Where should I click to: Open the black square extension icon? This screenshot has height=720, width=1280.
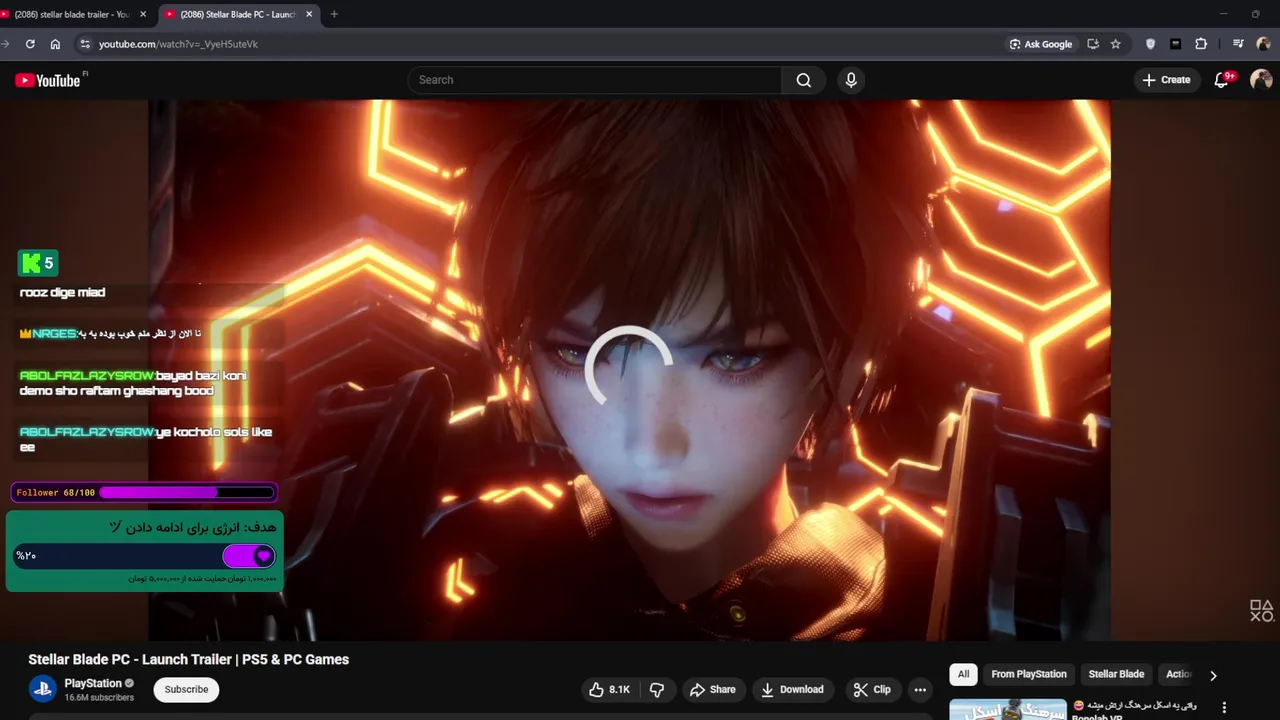[1175, 44]
